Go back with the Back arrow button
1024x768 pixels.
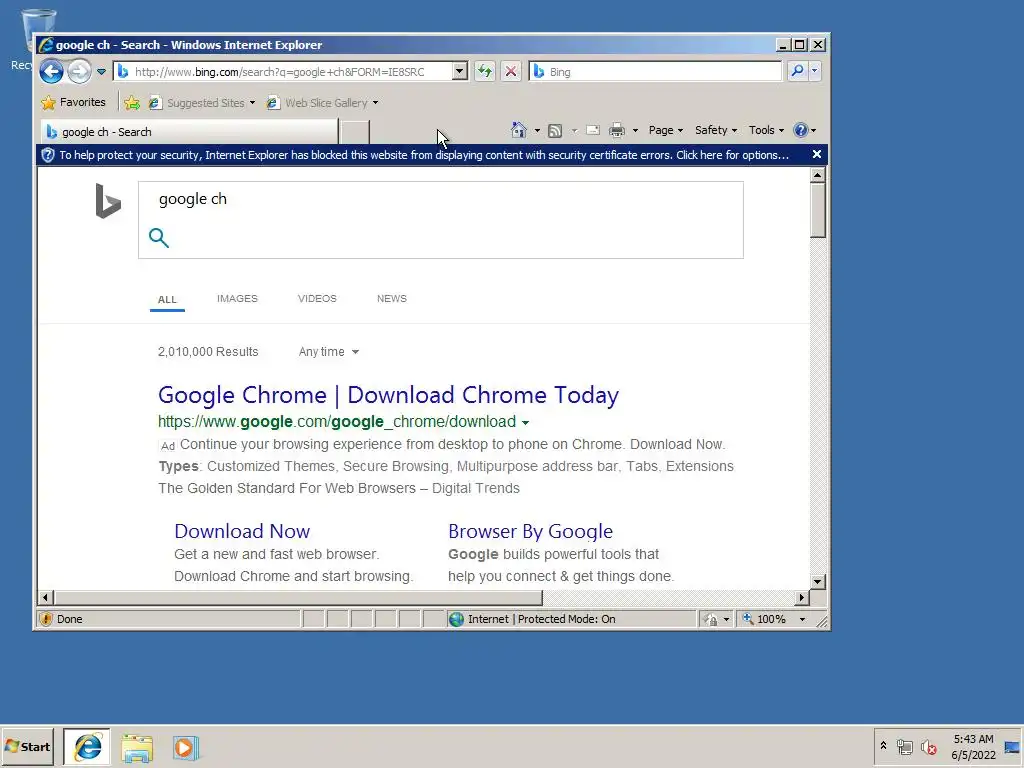[x=52, y=71]
